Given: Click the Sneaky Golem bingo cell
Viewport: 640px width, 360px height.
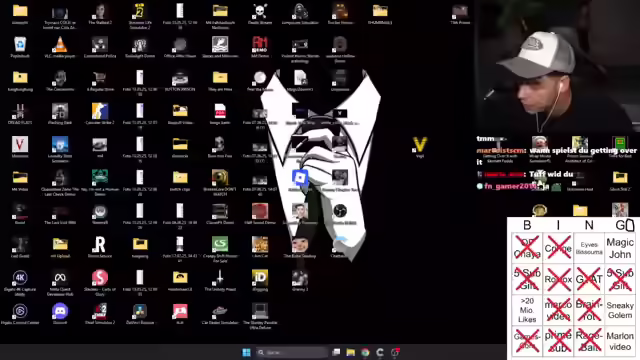Looking at the screenshot, I should click(x=620, y=310).
